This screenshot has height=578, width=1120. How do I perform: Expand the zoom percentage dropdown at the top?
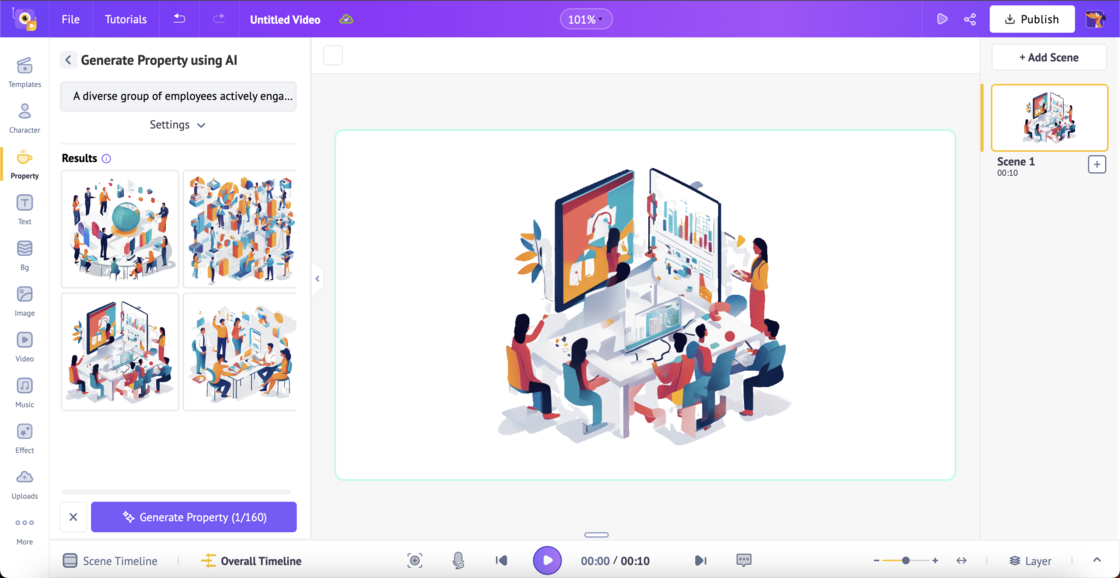[586, 18]
